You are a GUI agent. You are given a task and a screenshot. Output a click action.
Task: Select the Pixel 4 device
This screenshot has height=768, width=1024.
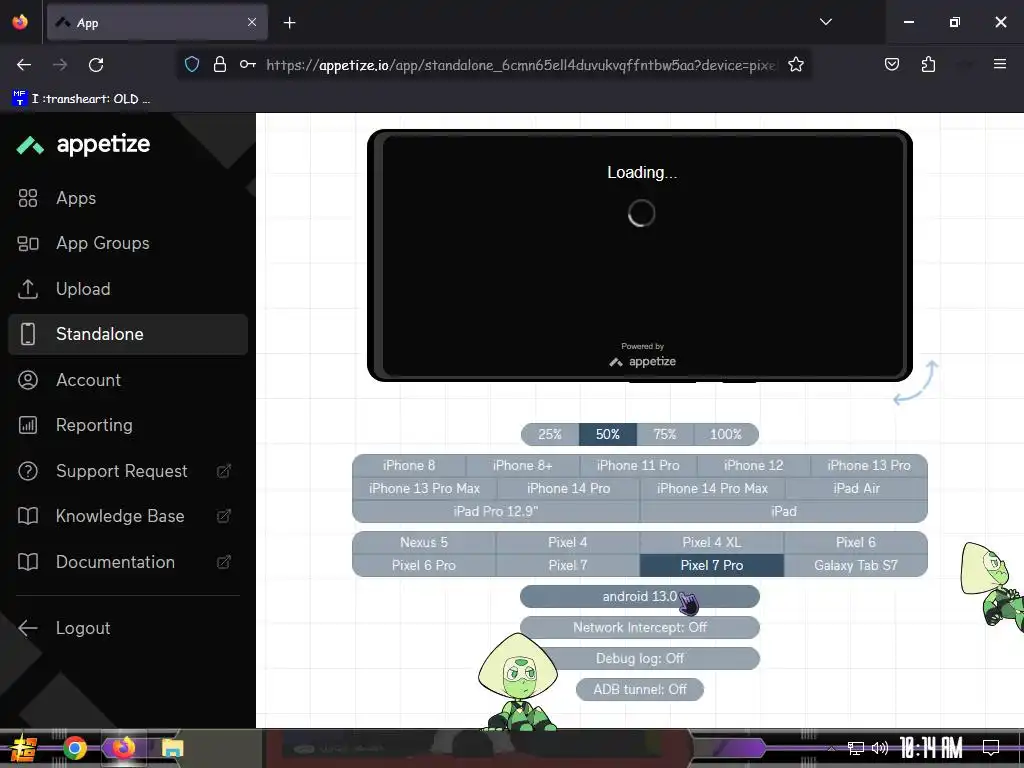pyautogui.click(x=568, y=543)
